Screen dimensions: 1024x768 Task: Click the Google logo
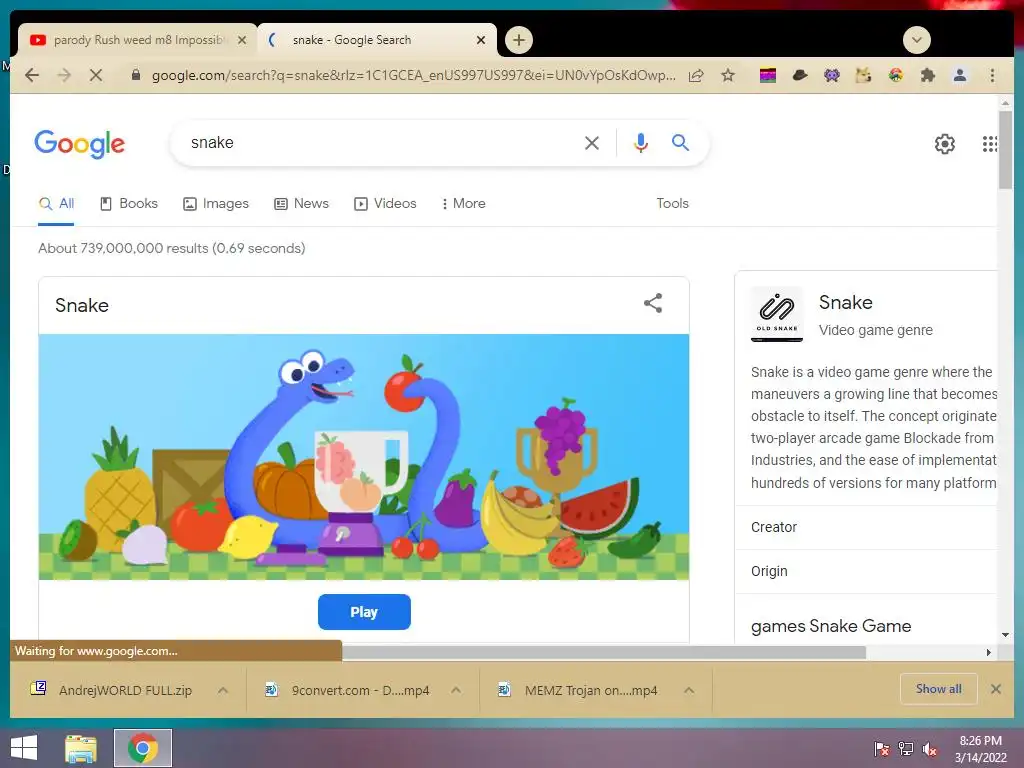click(80, 144)
